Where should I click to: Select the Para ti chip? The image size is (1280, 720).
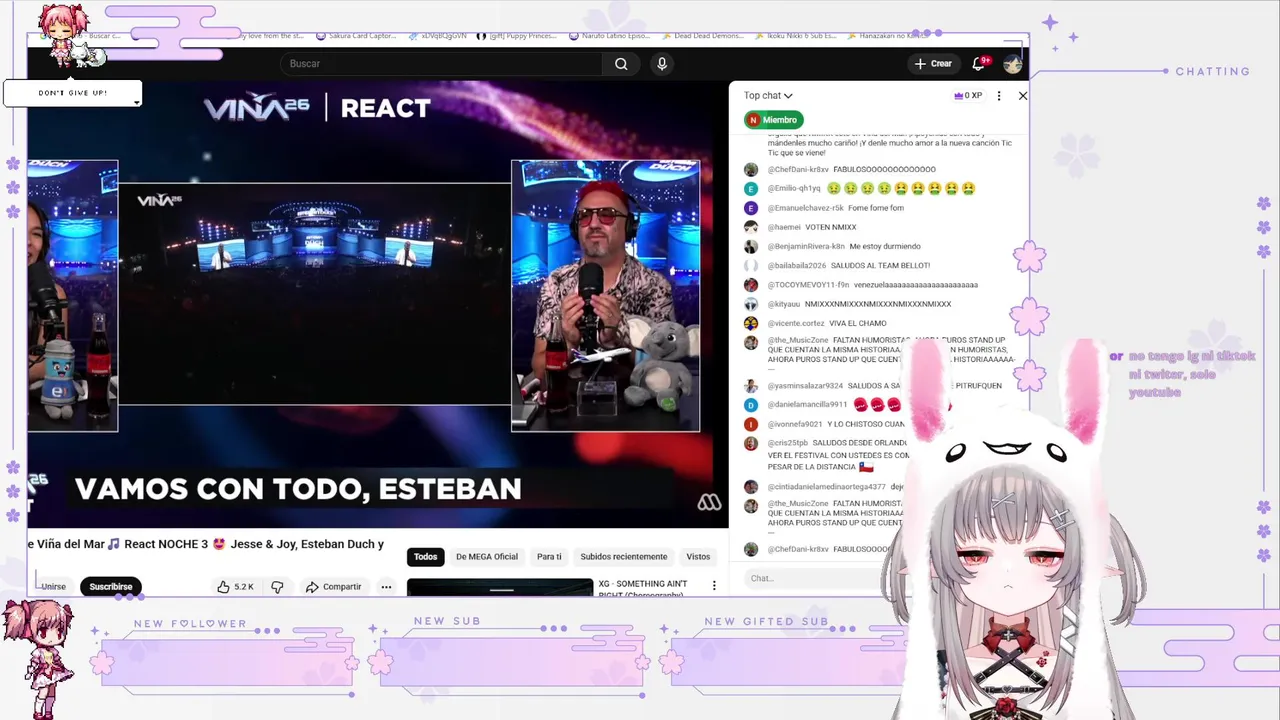point(549,557)
